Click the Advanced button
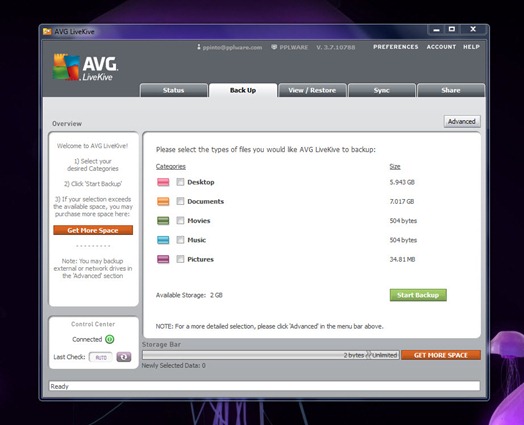Viewport: 524px width, 425px height. pos(462,121)
